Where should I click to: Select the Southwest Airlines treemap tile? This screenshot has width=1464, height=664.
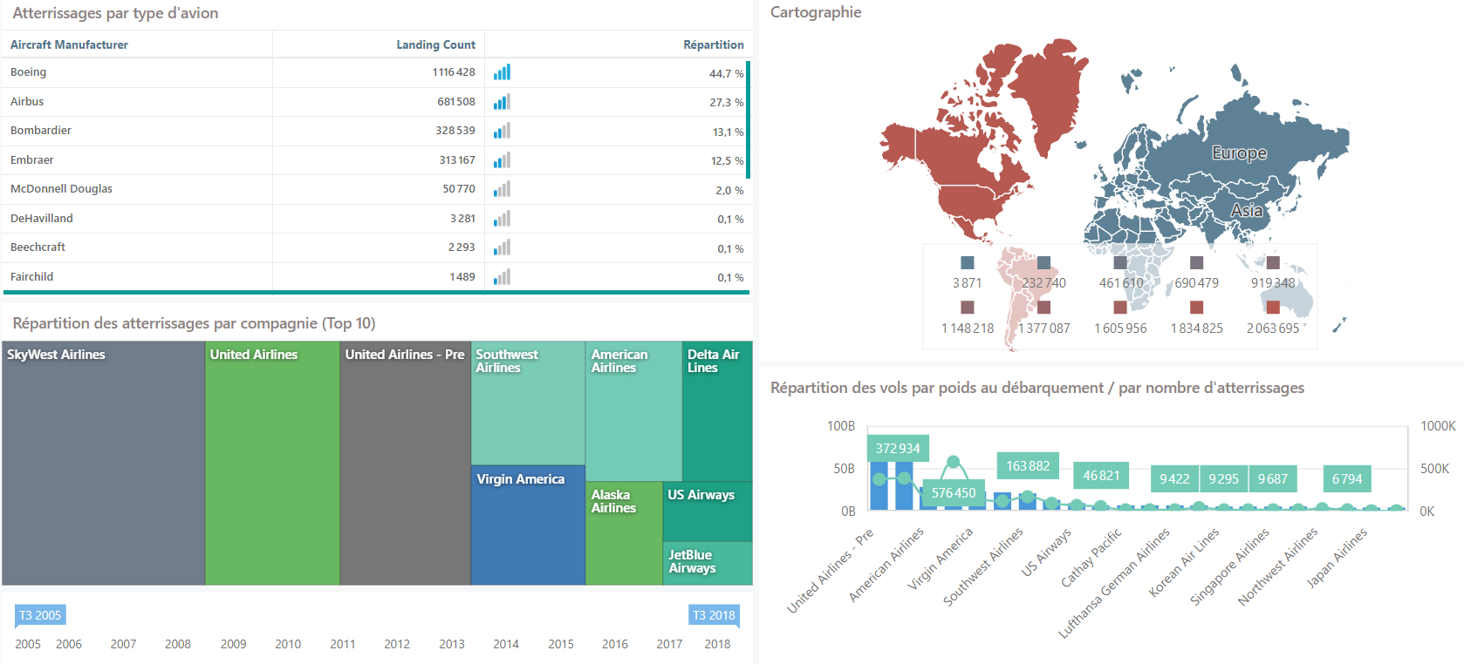(528, 403)
